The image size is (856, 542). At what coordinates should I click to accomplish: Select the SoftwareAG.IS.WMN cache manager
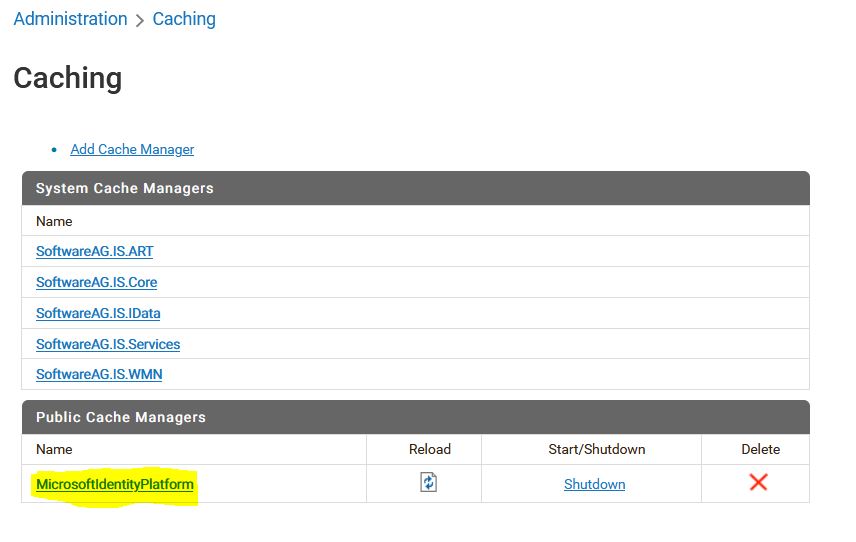point(99,374)
